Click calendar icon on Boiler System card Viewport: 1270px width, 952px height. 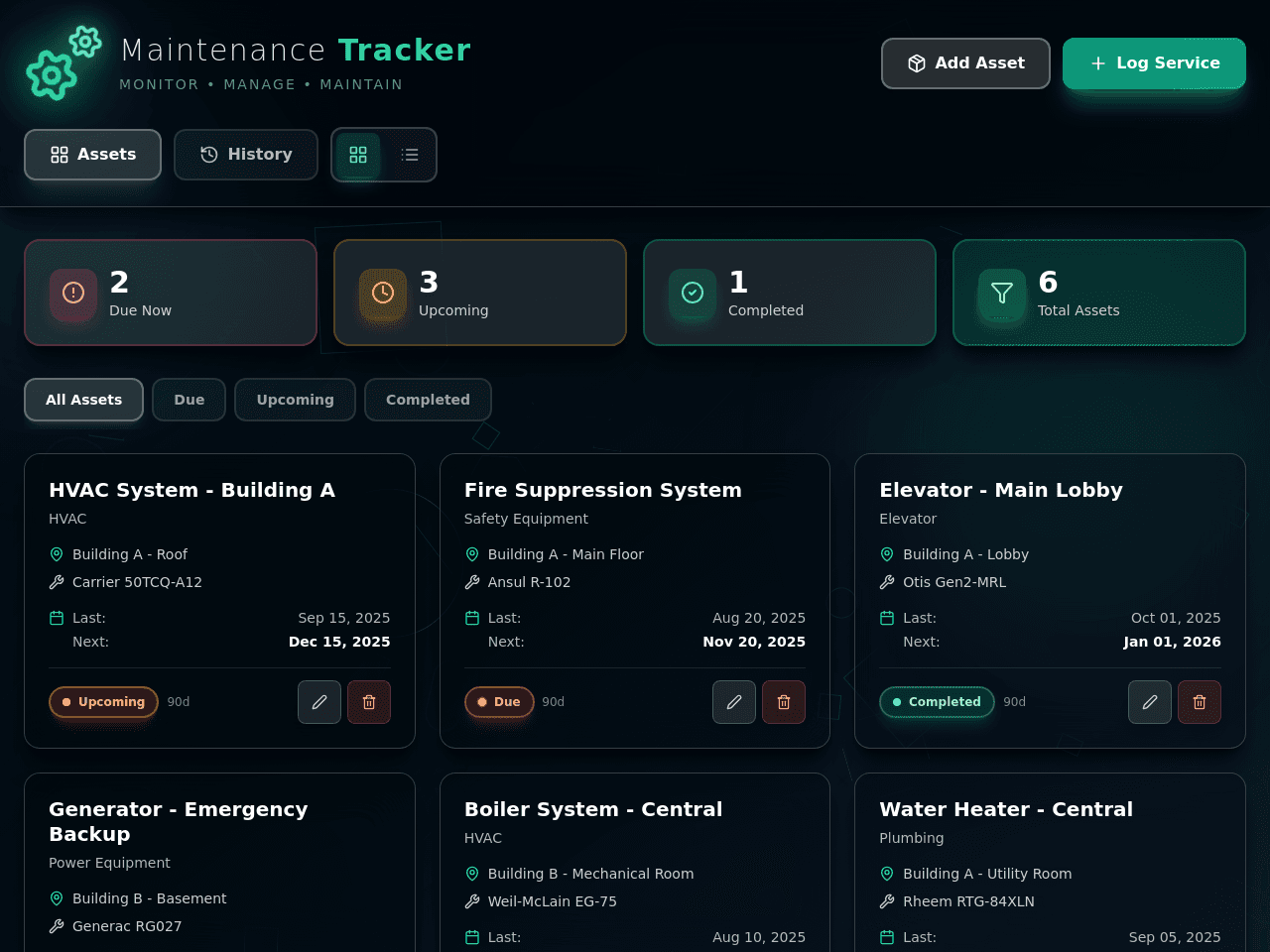click(x=472, y=937)
